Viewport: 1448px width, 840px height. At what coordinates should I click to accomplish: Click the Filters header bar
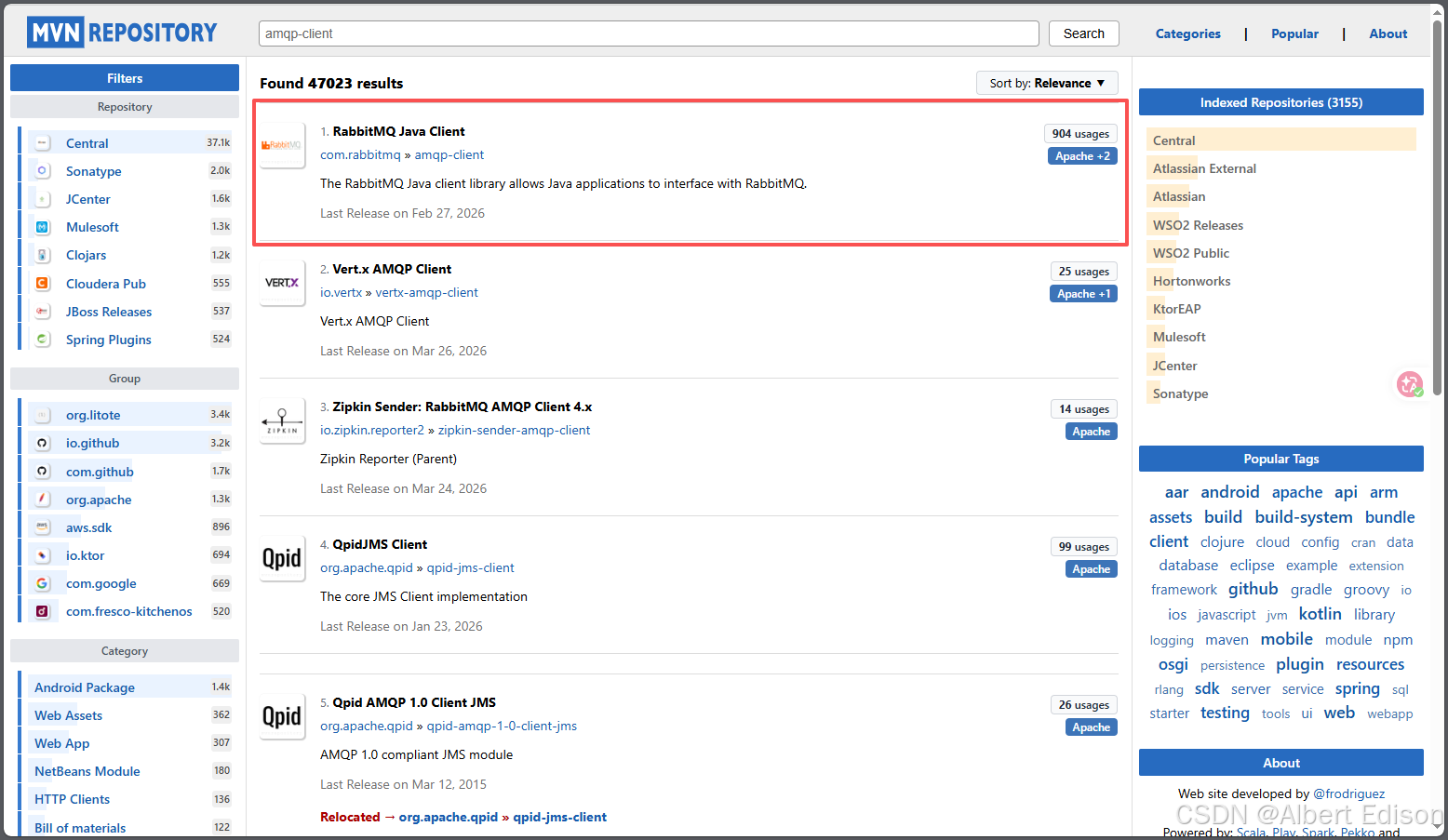125,78
